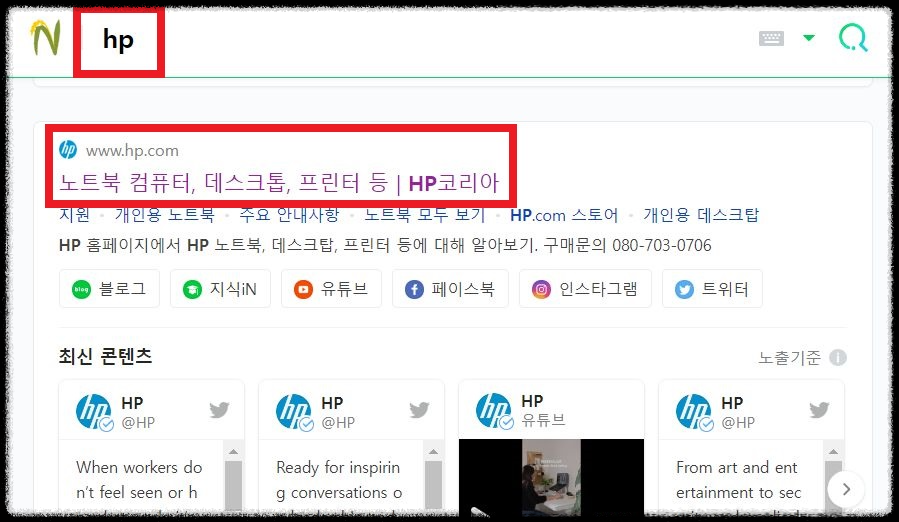899x522 pixels.
Task: Click tweet text 'From art and entertainment'
Action: coord(738,480)
